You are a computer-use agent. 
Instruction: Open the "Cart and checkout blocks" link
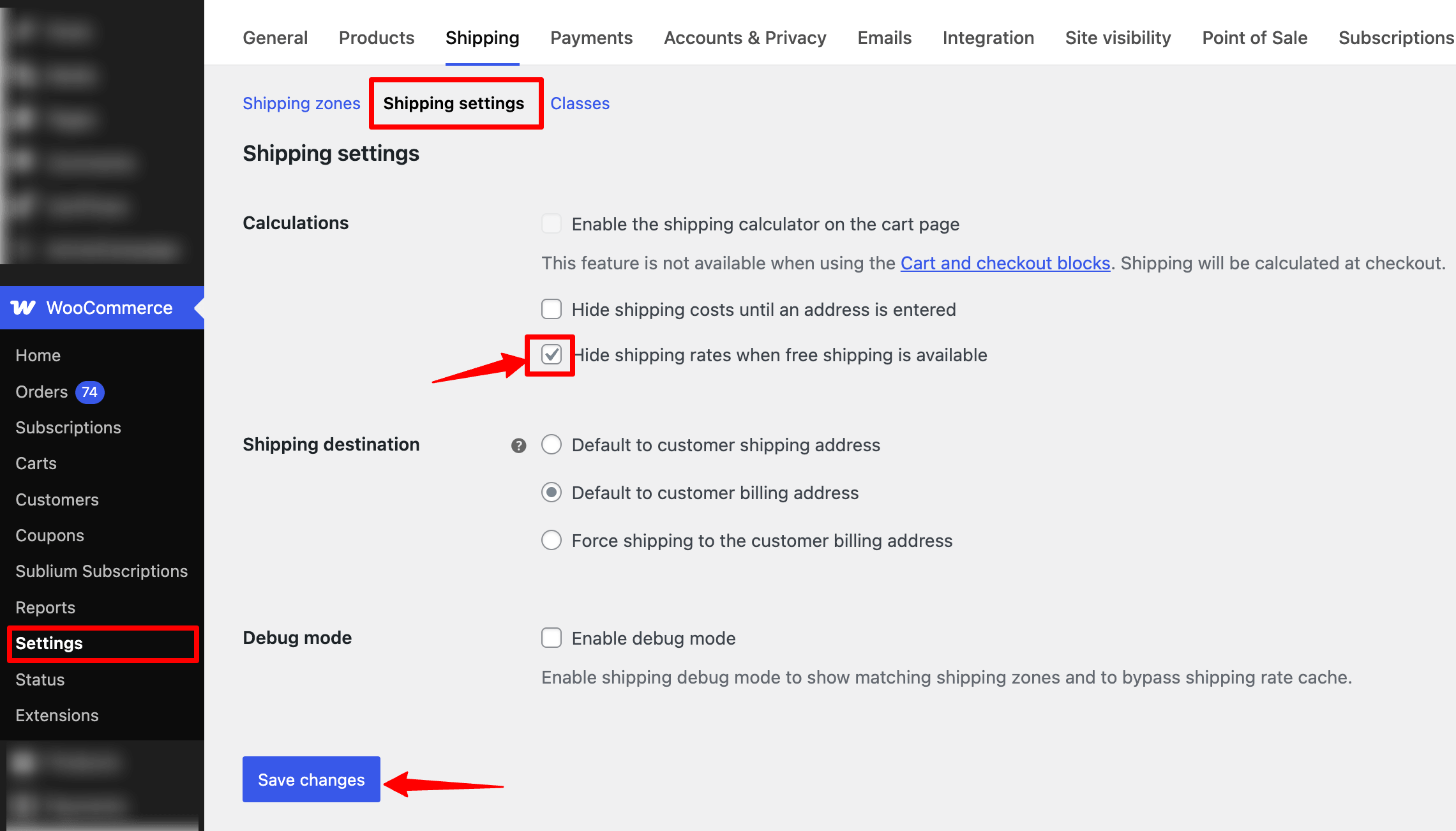(1005, 263)
